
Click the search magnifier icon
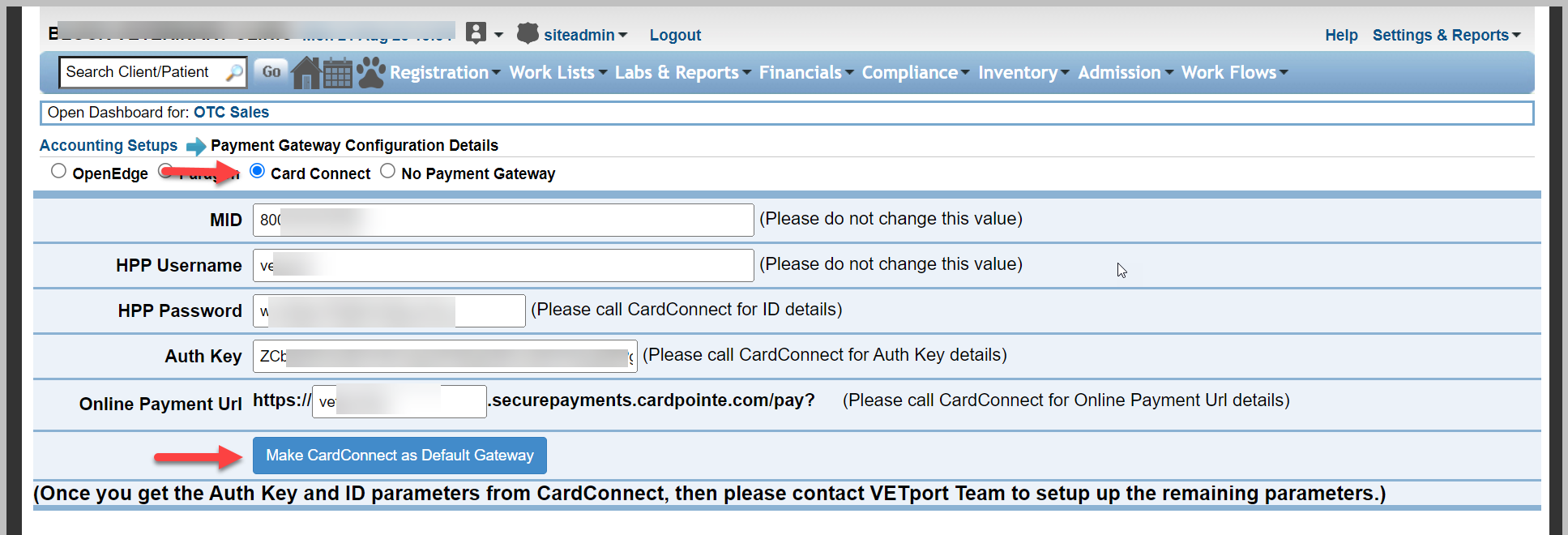click(234, 72)
